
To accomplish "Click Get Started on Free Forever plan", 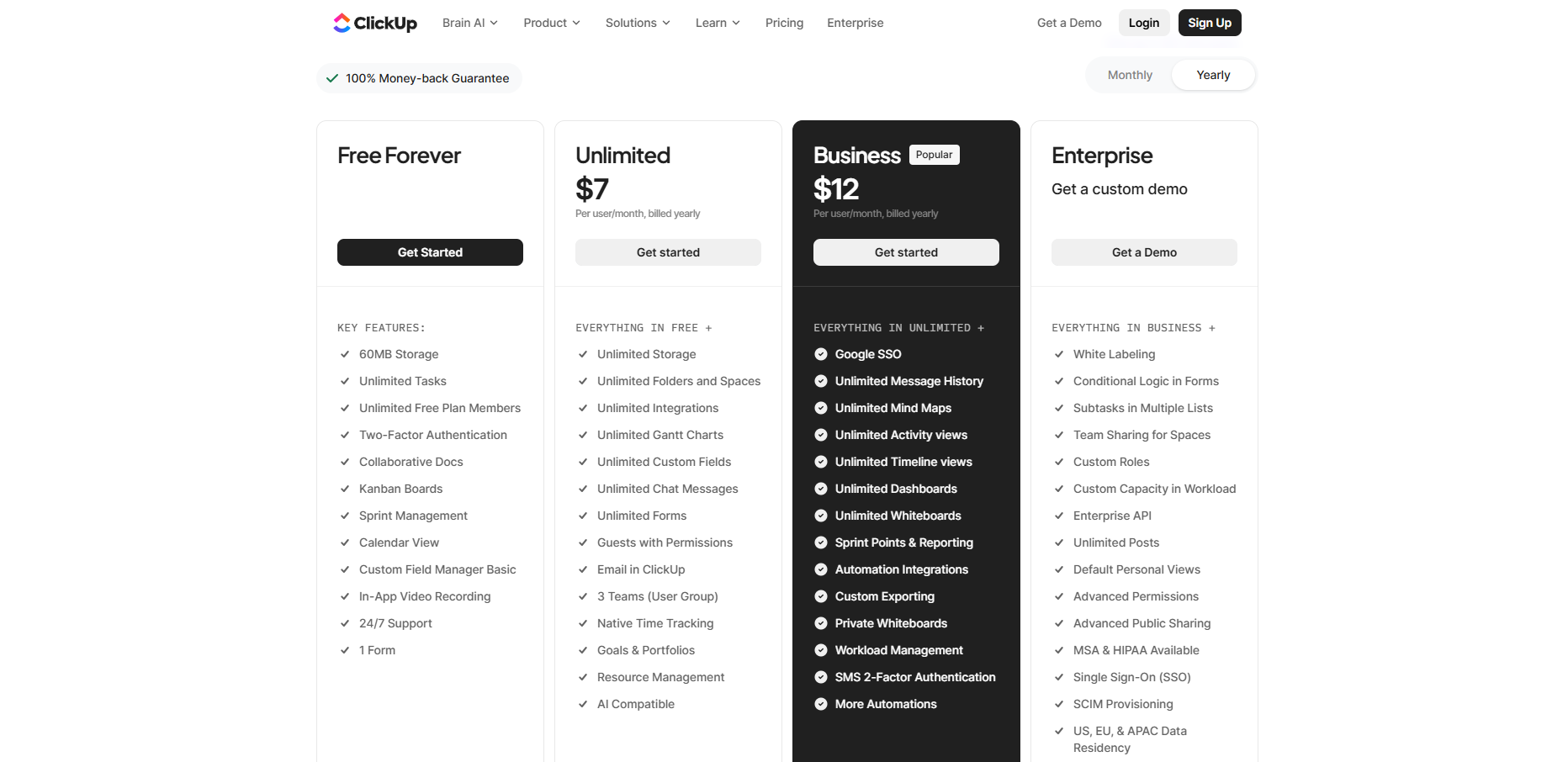I will (x=430, y=252).
